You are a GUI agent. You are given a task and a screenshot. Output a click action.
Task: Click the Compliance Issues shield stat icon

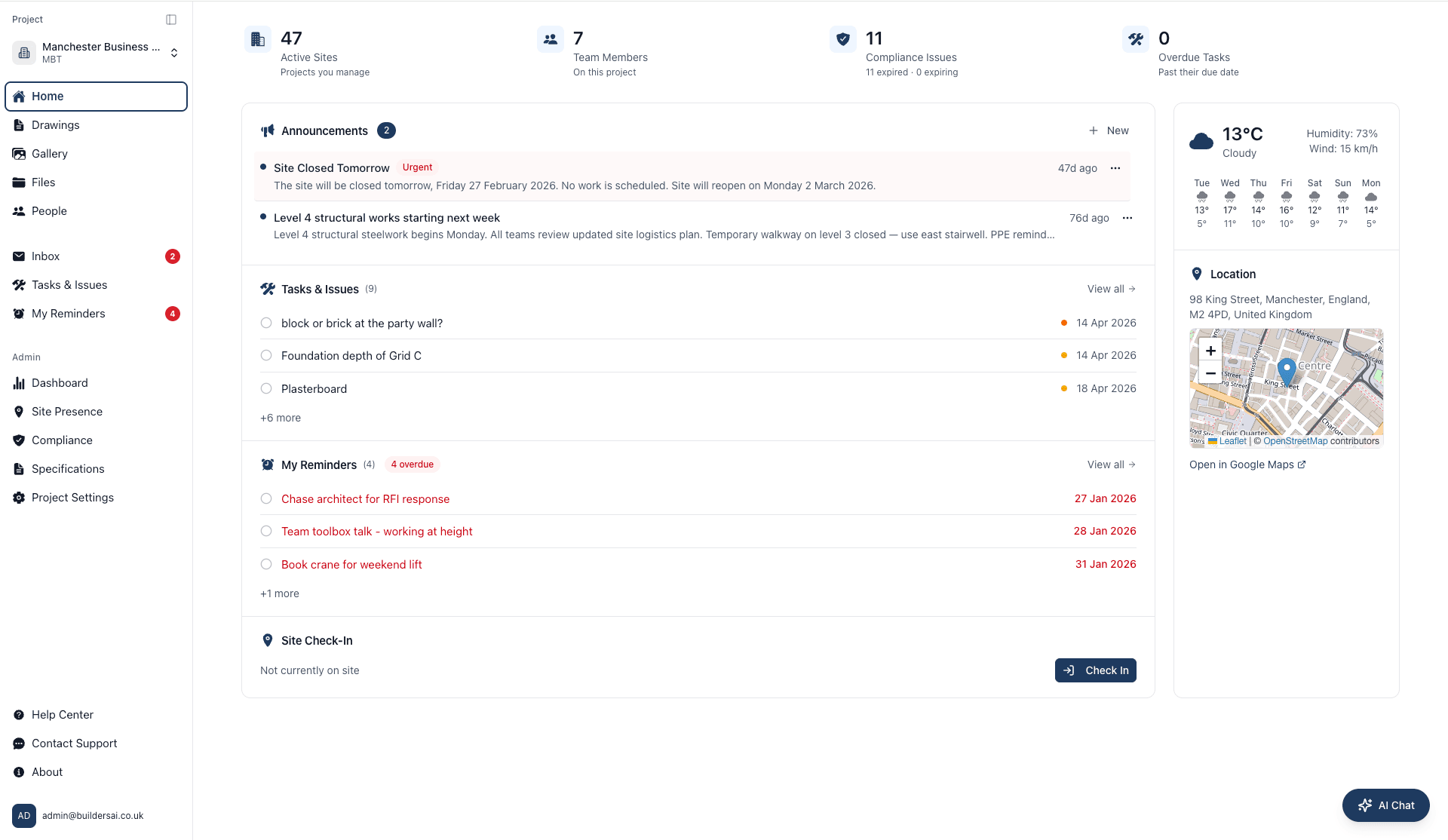coord(843,38)
